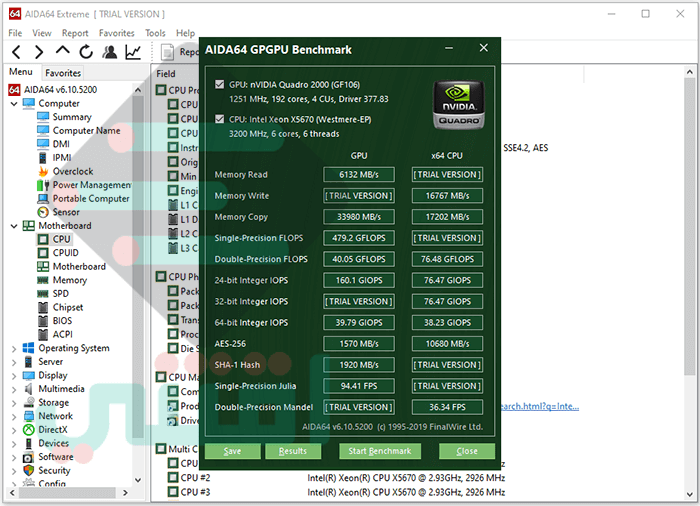Go forward with the right arrow toolbar icon
Screen dimensions: 700x506
(39, 52)
